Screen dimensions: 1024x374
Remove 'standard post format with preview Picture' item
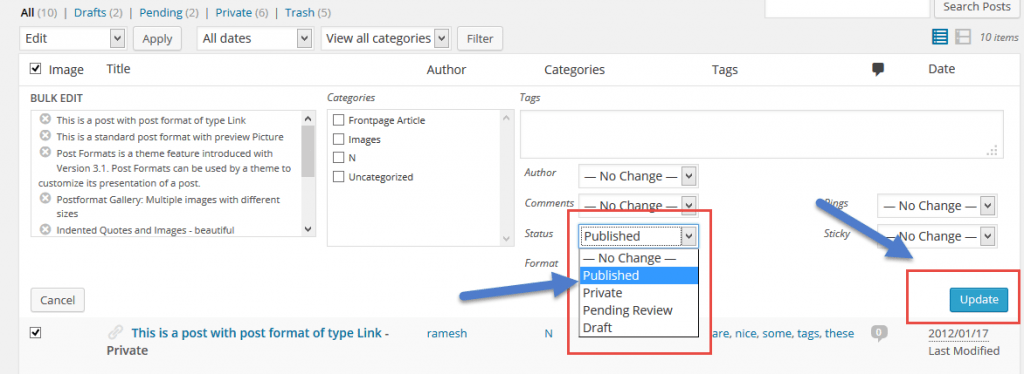[x=45, y=136]
